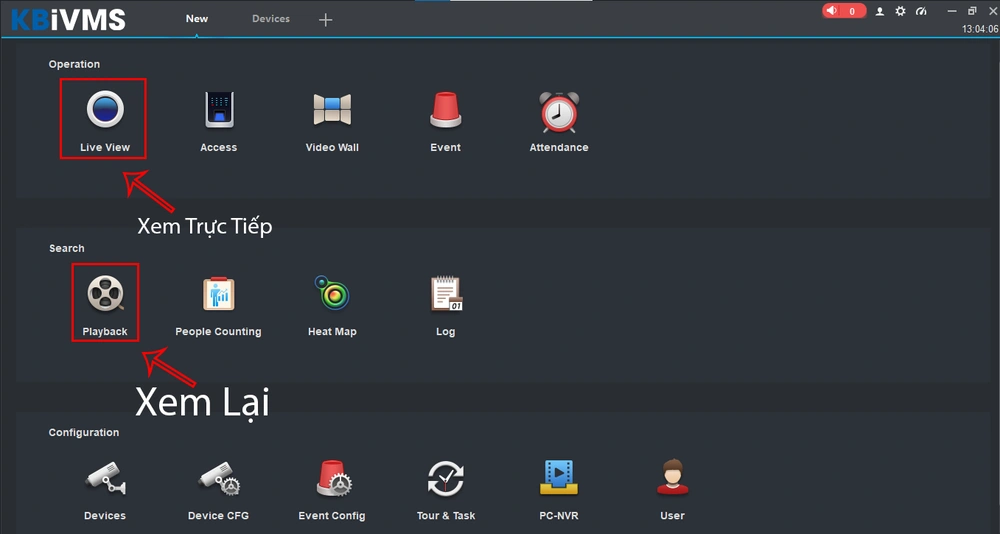The width and height of the screenshot is (1000, 534).
Task: Open the PC-NVR module
Action: 558,479
